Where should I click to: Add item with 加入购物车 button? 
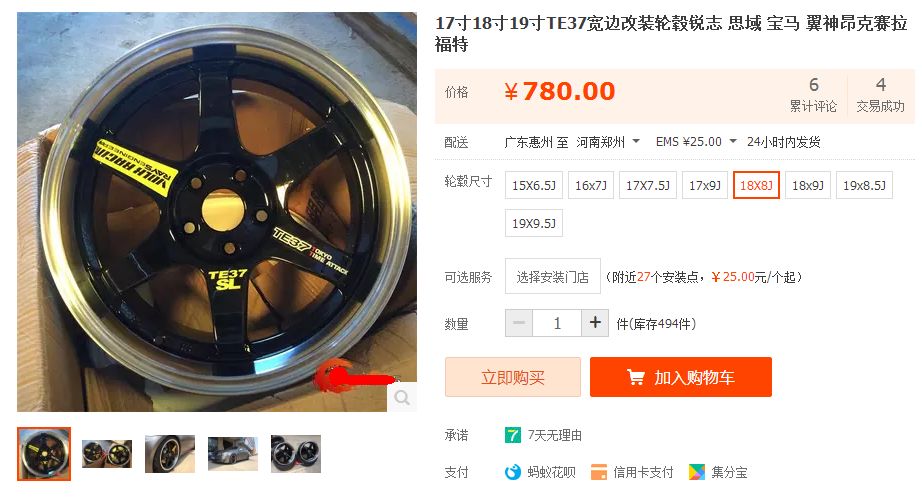pyautogui.click(x=681, y=377)
